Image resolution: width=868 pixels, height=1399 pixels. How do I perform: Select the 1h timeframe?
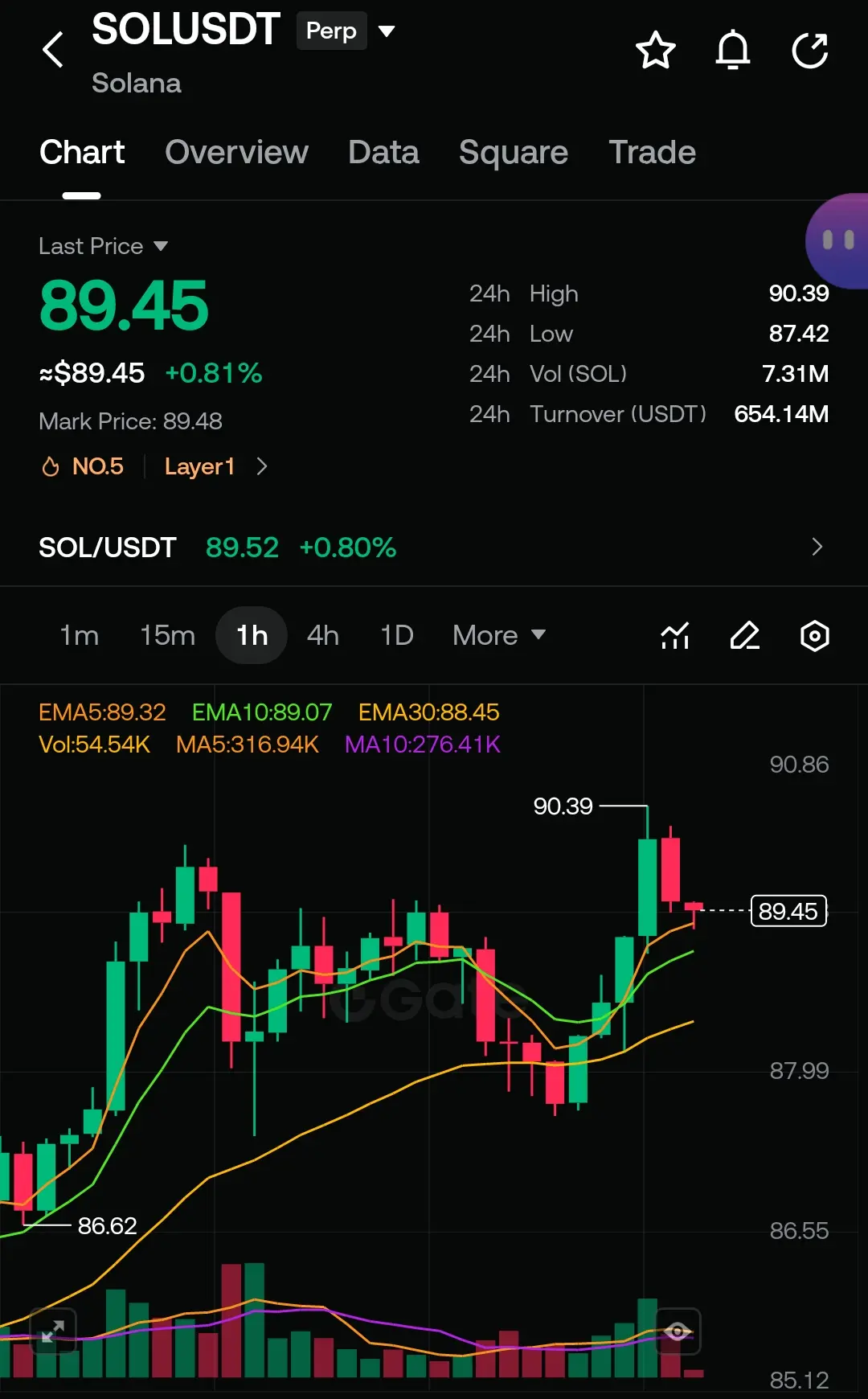(252, 635)
